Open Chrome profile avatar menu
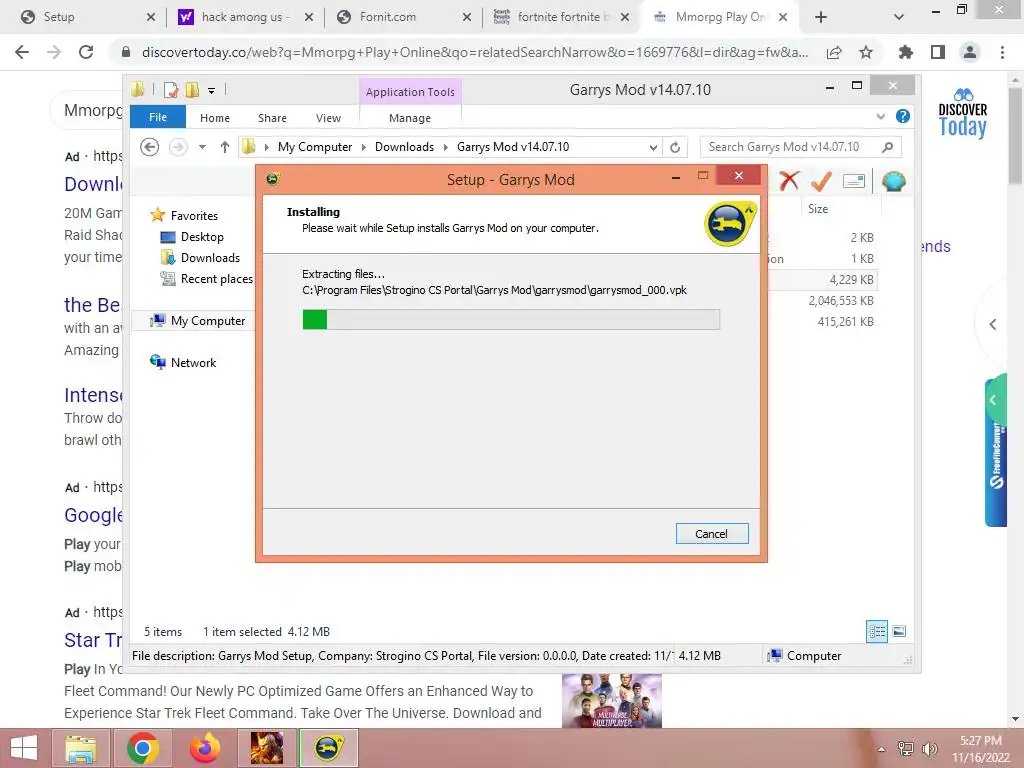This screenshot has height=768, width=1024. [970, 52]
